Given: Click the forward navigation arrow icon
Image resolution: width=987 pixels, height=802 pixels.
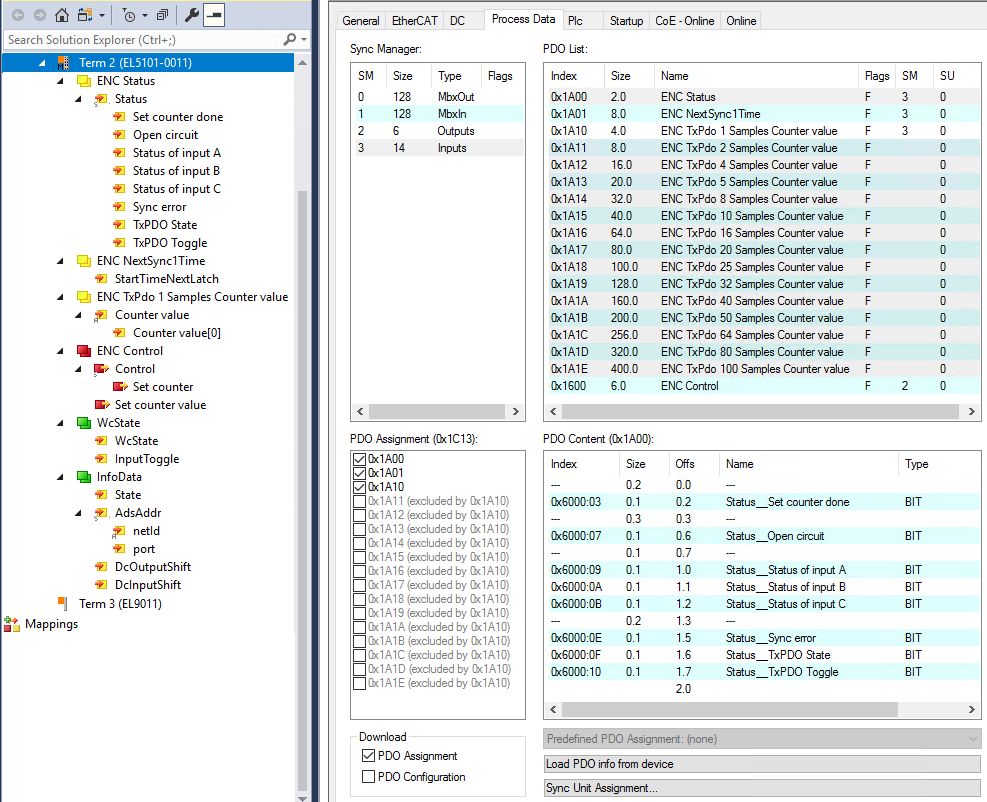Looking at the screenshot, I should (40, 15).
